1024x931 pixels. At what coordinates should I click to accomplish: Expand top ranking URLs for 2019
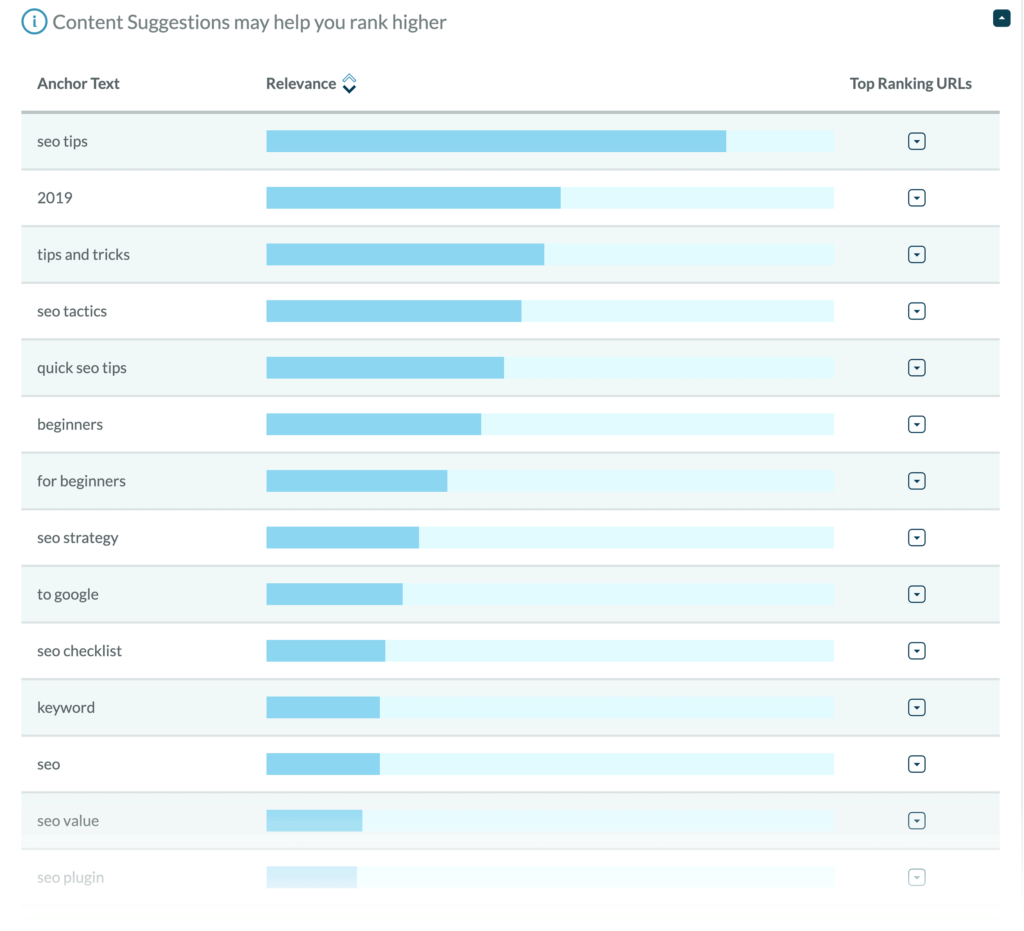[916, 198]
